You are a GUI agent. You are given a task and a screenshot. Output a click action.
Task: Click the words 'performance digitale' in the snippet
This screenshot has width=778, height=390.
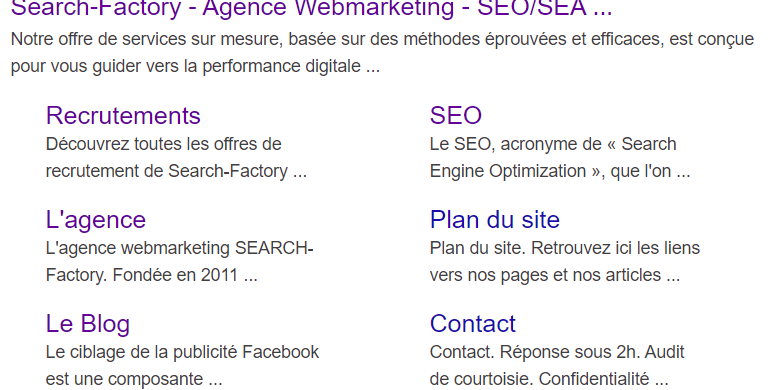click(x=281, y=66)
